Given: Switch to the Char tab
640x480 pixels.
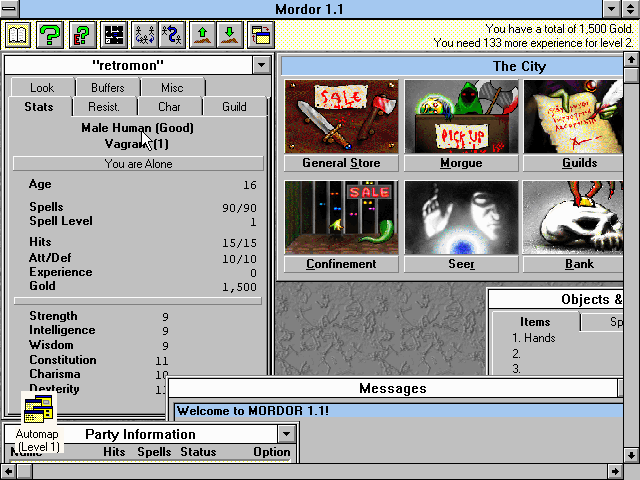Looking at the screenshot, I should pos(169,107).
